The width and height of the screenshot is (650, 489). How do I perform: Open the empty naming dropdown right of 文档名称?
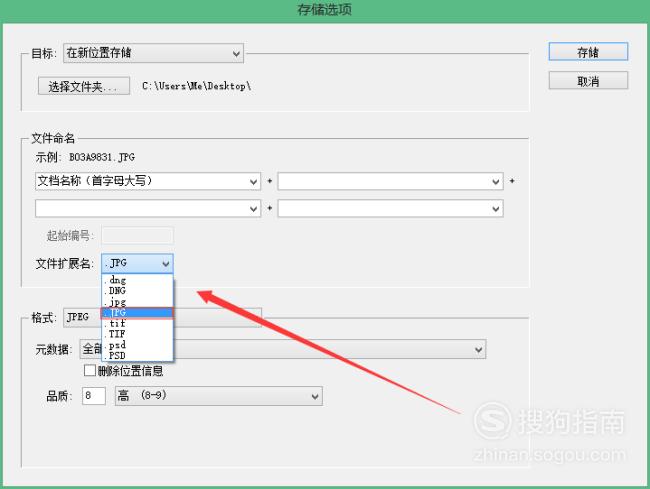[x=390, y=182]
